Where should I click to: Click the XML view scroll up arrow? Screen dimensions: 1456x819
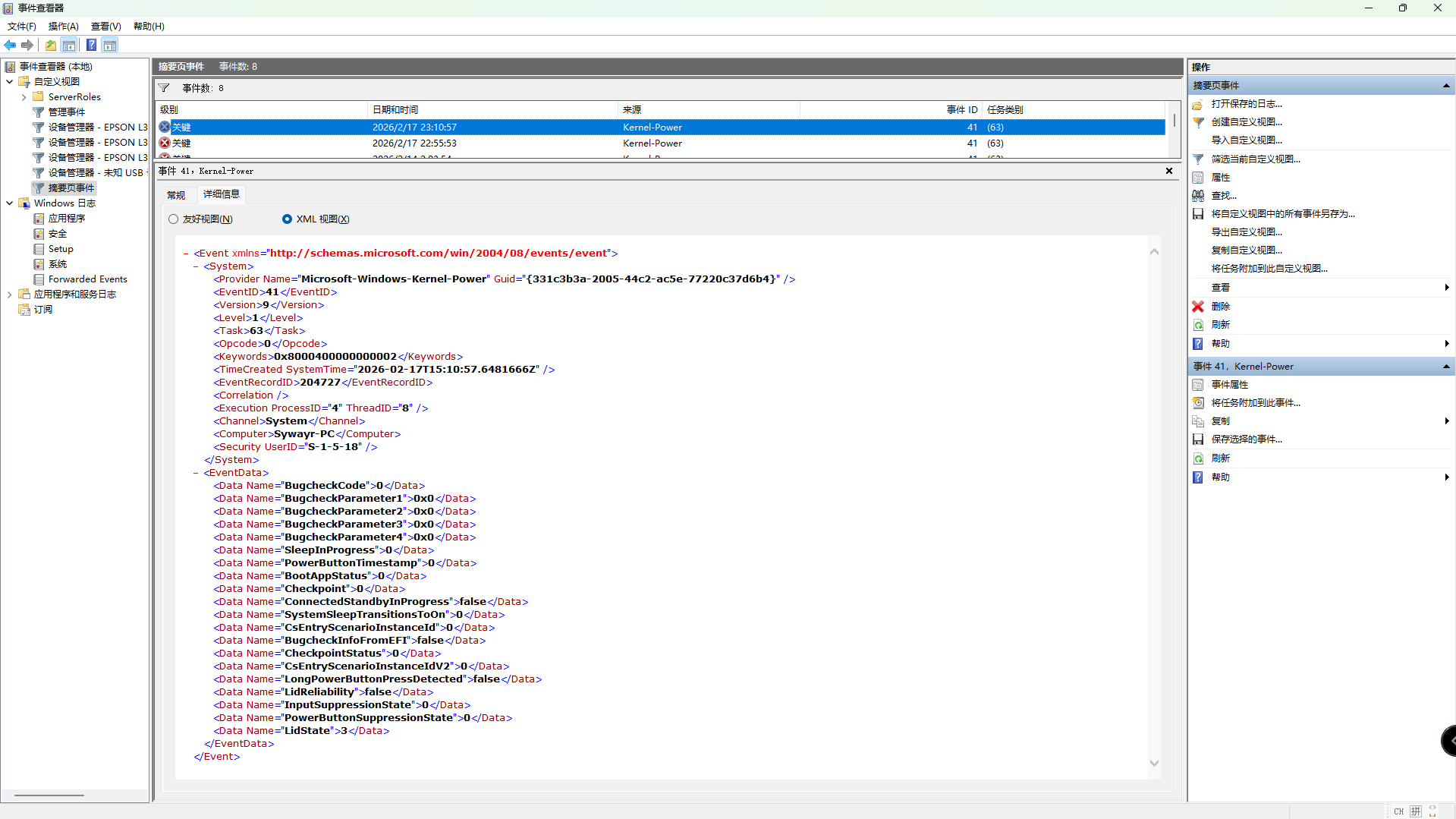point(1154,252)
